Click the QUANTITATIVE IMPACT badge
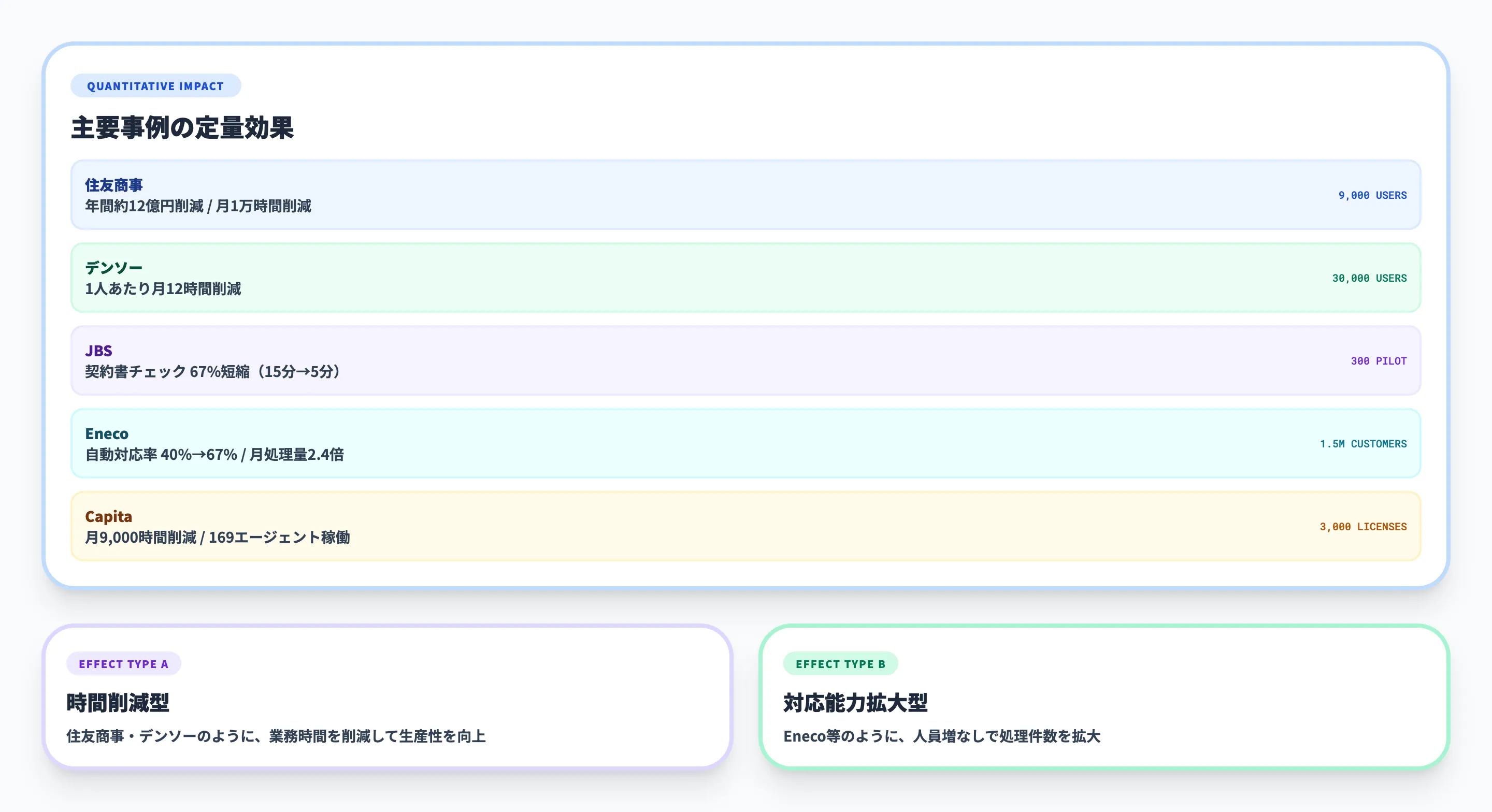Image resolution: width=1492 pixels, height=812 pixels. (155, 86)
